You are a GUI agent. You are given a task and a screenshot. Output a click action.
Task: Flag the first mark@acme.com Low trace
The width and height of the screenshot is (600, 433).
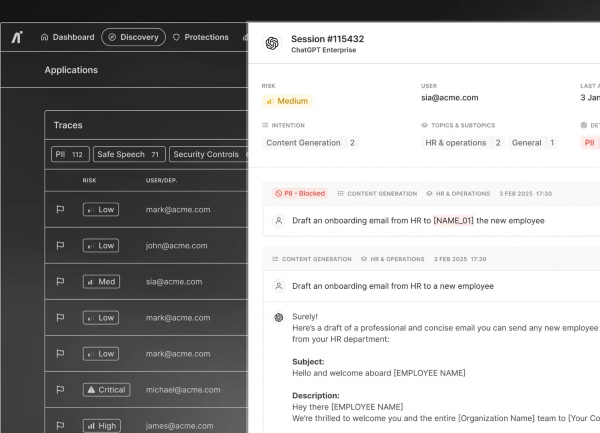coord(60,210)
